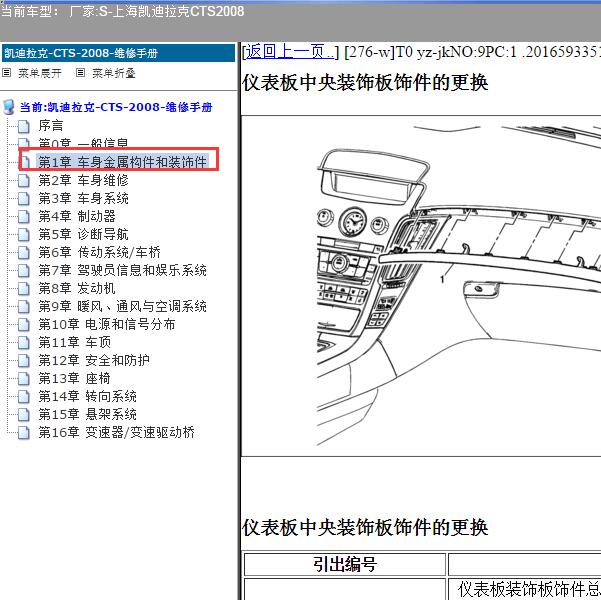This screenshot has height=600, width=601.
Task: Open 第14章 转向系统 chapter
Action: (x=87, y=396)
